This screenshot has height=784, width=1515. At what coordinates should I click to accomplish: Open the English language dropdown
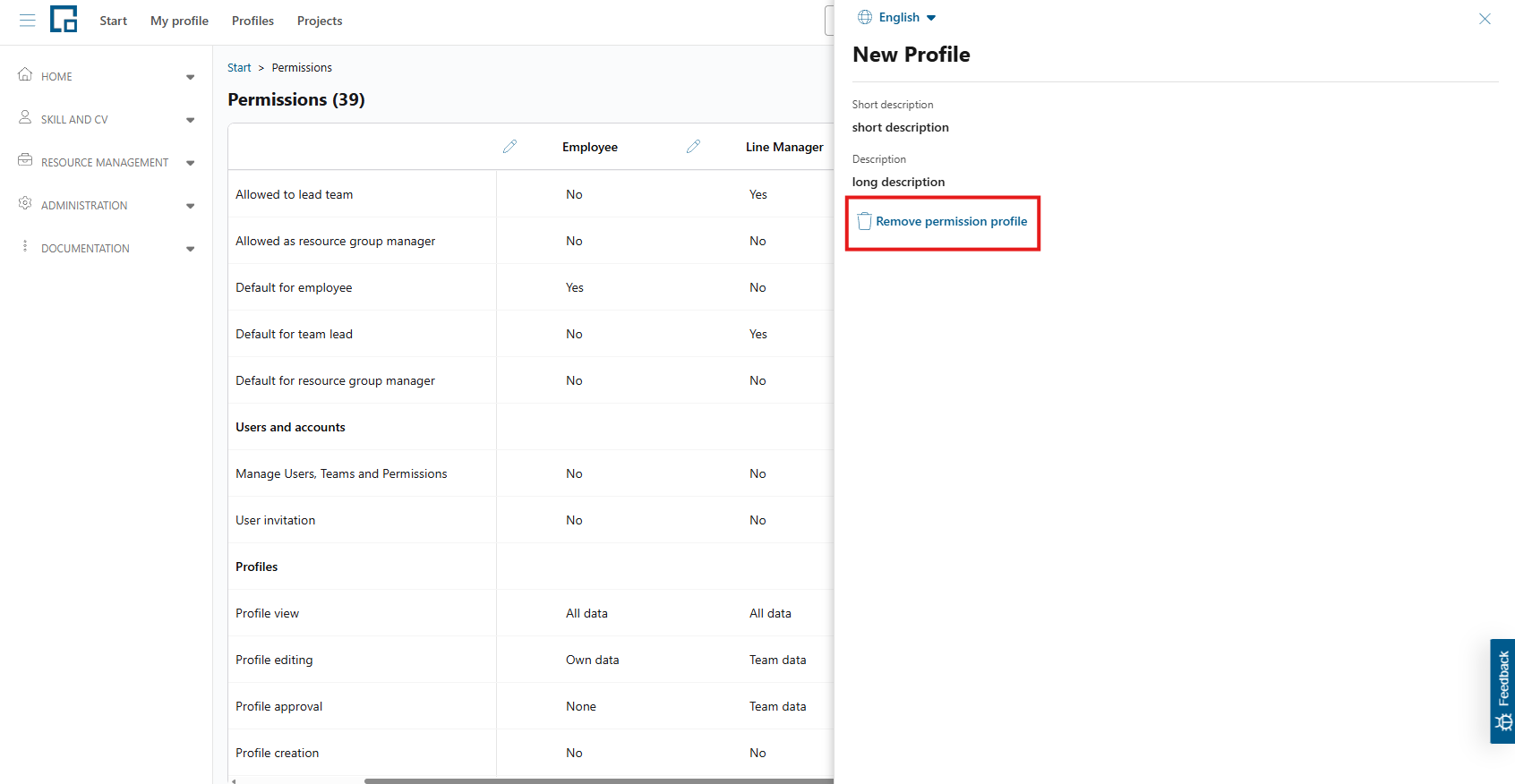coord(907,17)
